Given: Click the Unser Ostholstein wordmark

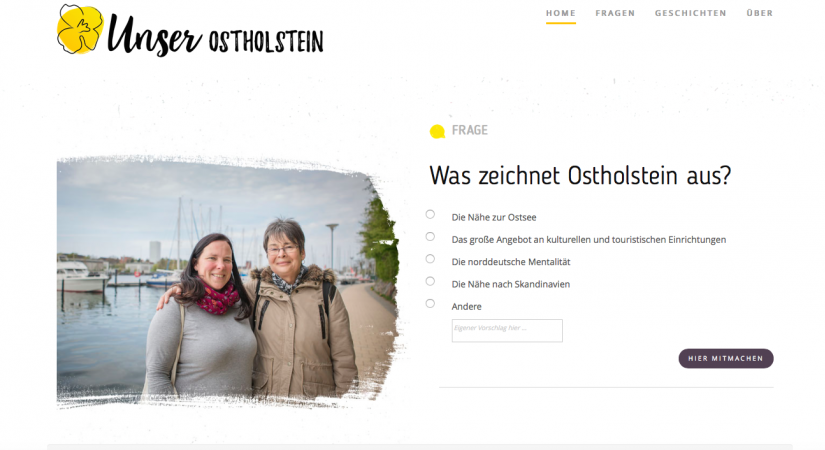Looking at the screenshot, I should click(215, 35).
